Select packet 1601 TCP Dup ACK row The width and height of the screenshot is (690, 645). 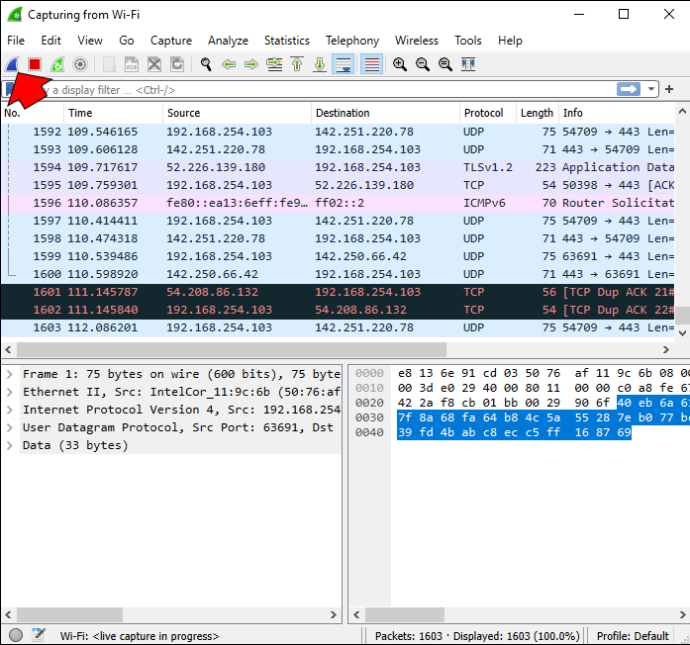point(338,292)
